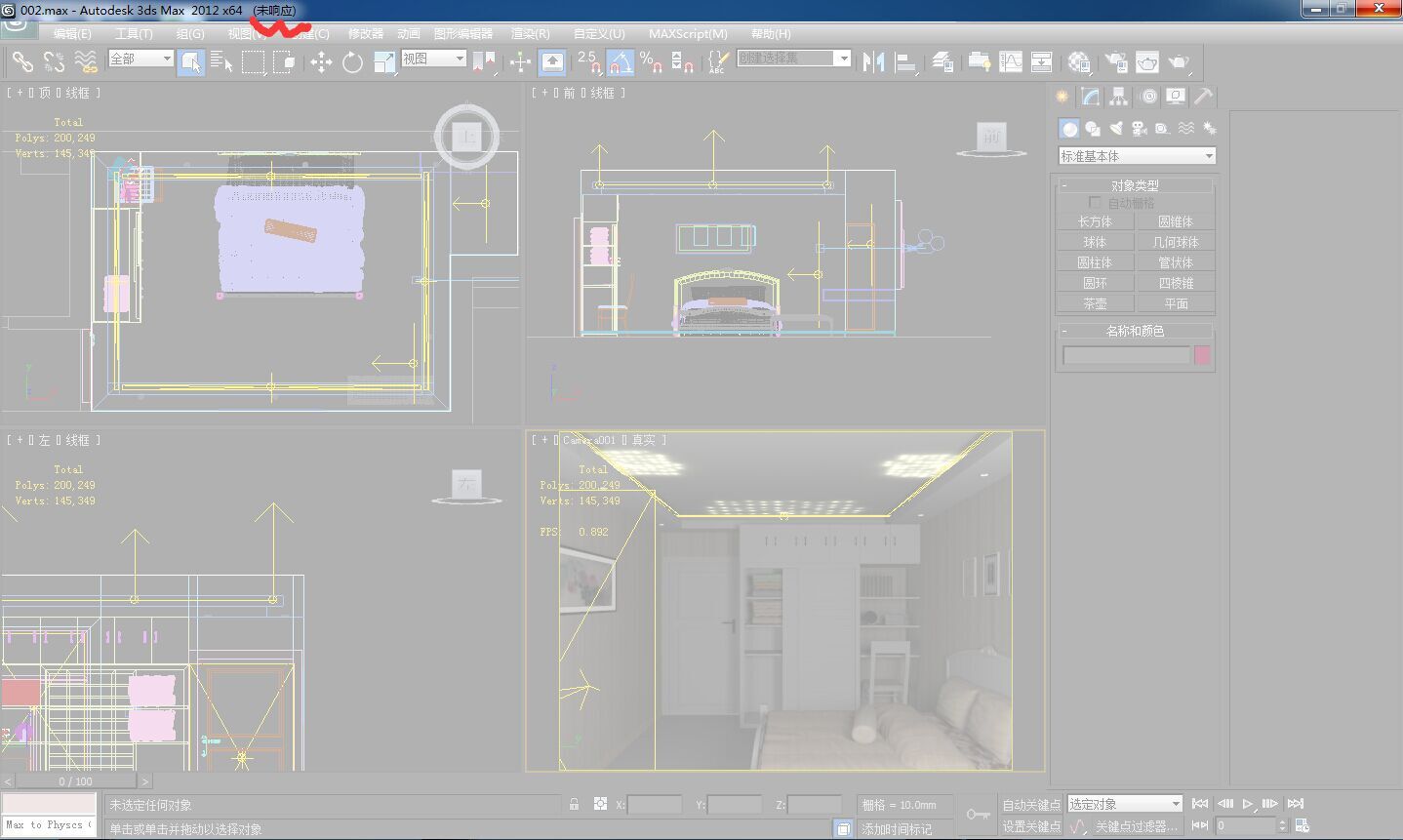Select the Geometry category icon
This screenshot has height=840, width=1403.
(1070, 129)
